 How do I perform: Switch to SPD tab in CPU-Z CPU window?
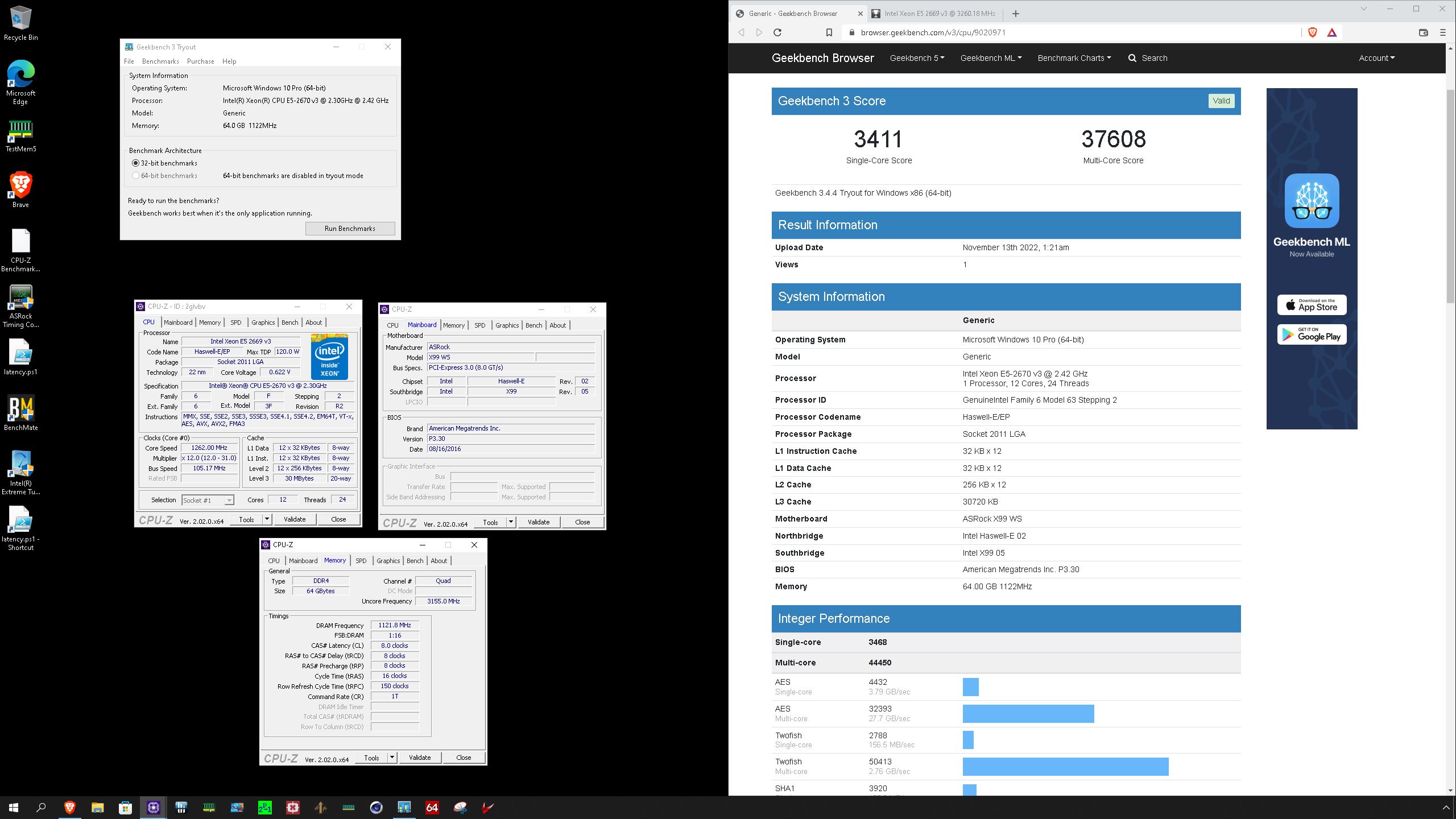point(236,322)
